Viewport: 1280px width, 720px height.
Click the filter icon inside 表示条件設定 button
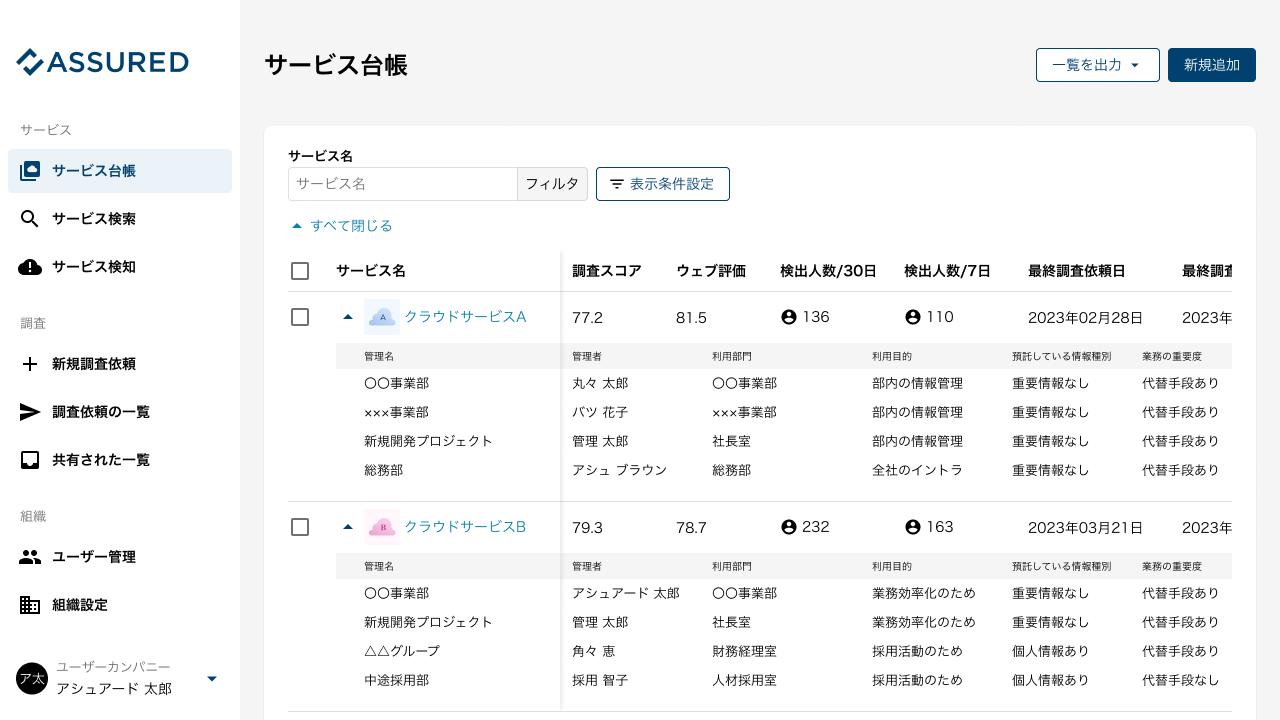615,183
